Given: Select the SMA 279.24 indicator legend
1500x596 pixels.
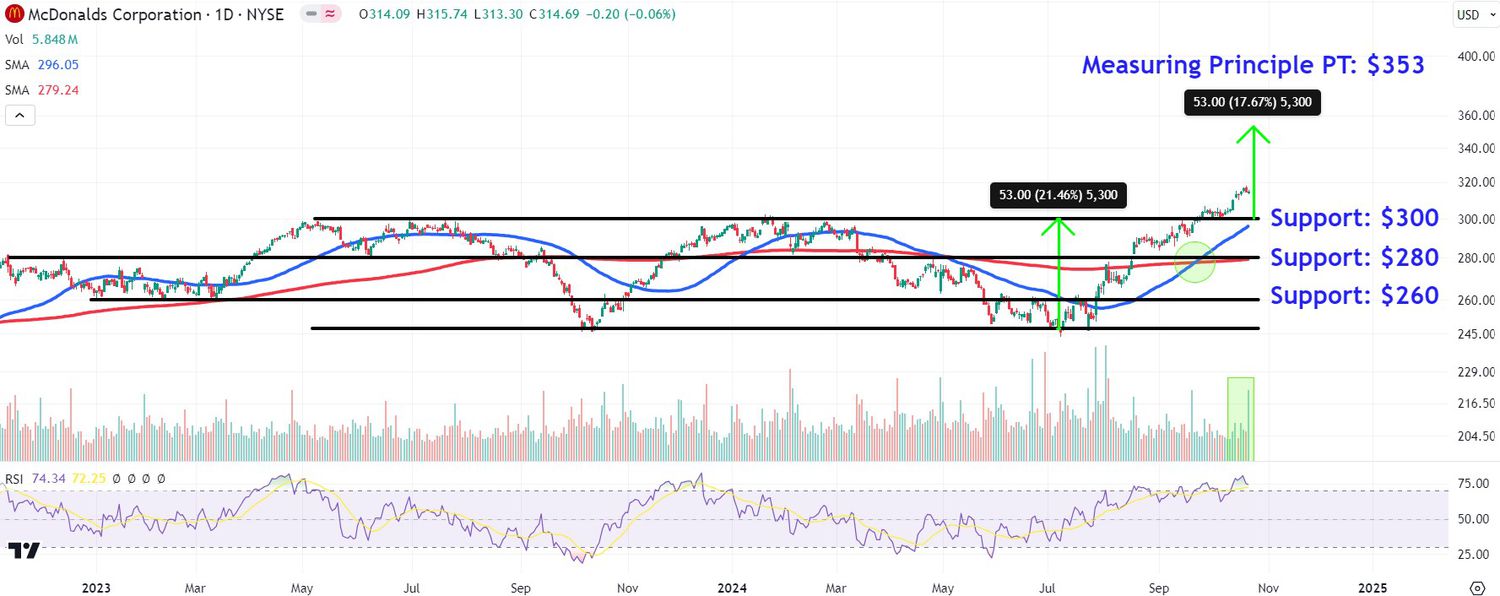Looking at the screenshot, I should (42, 89).
